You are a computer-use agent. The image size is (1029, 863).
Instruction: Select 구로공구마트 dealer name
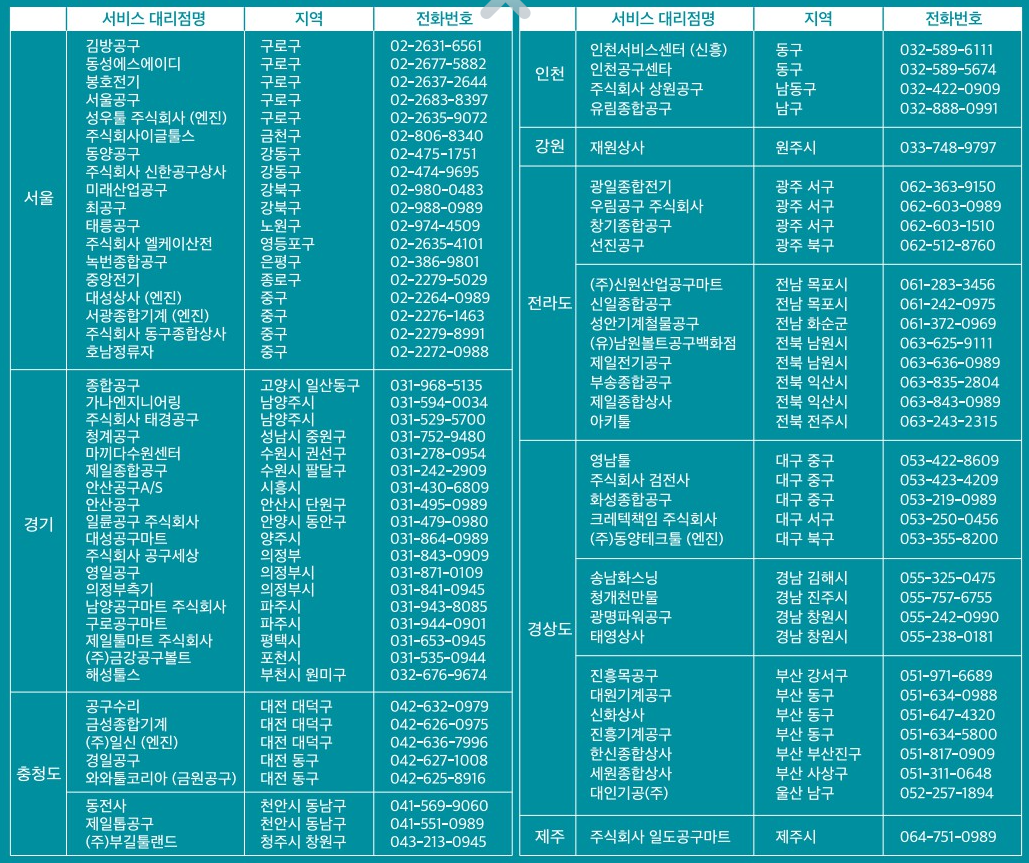coord(126,623)
